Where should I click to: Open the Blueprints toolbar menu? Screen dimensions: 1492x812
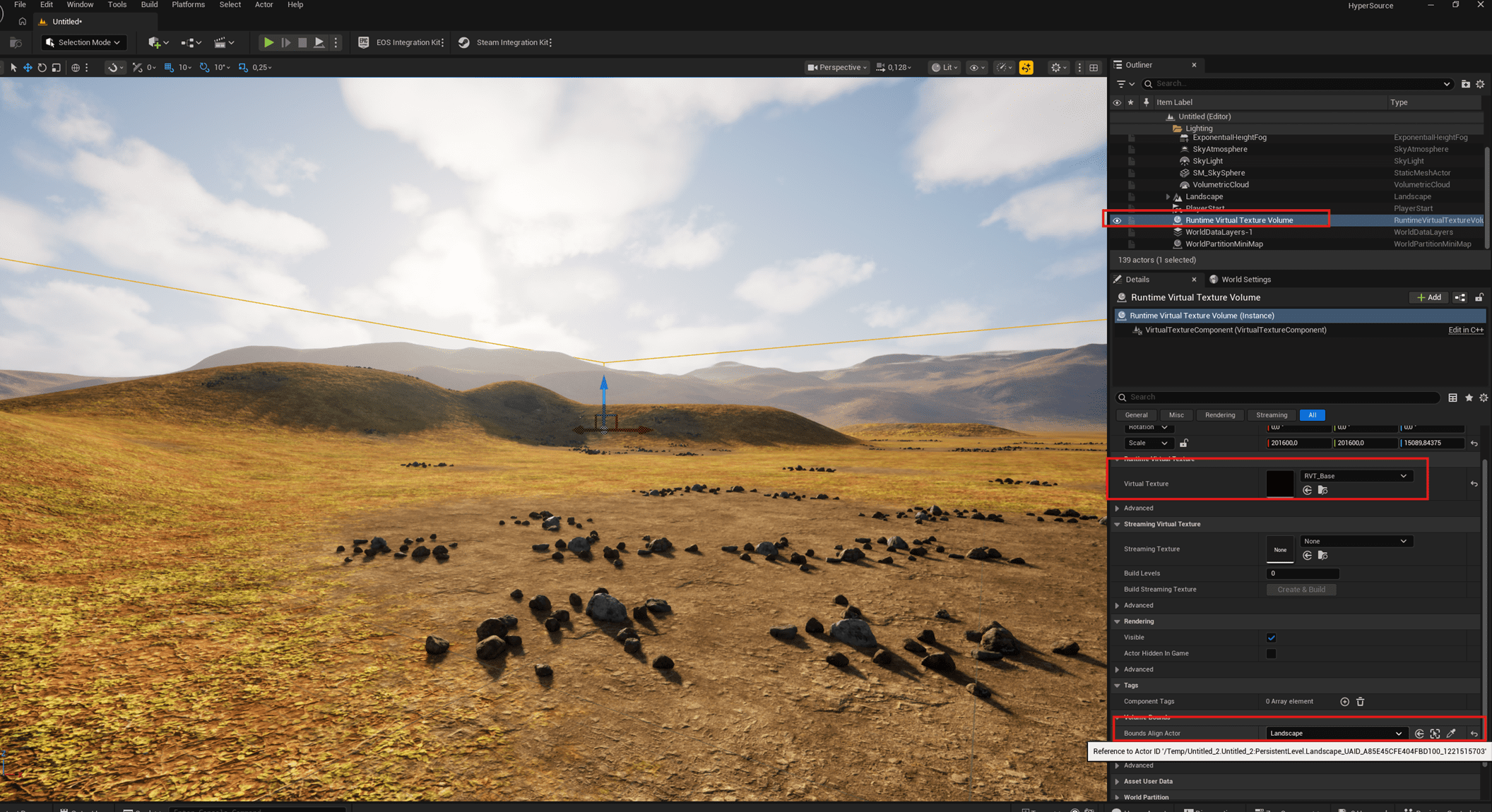click(x=191, y=42)
